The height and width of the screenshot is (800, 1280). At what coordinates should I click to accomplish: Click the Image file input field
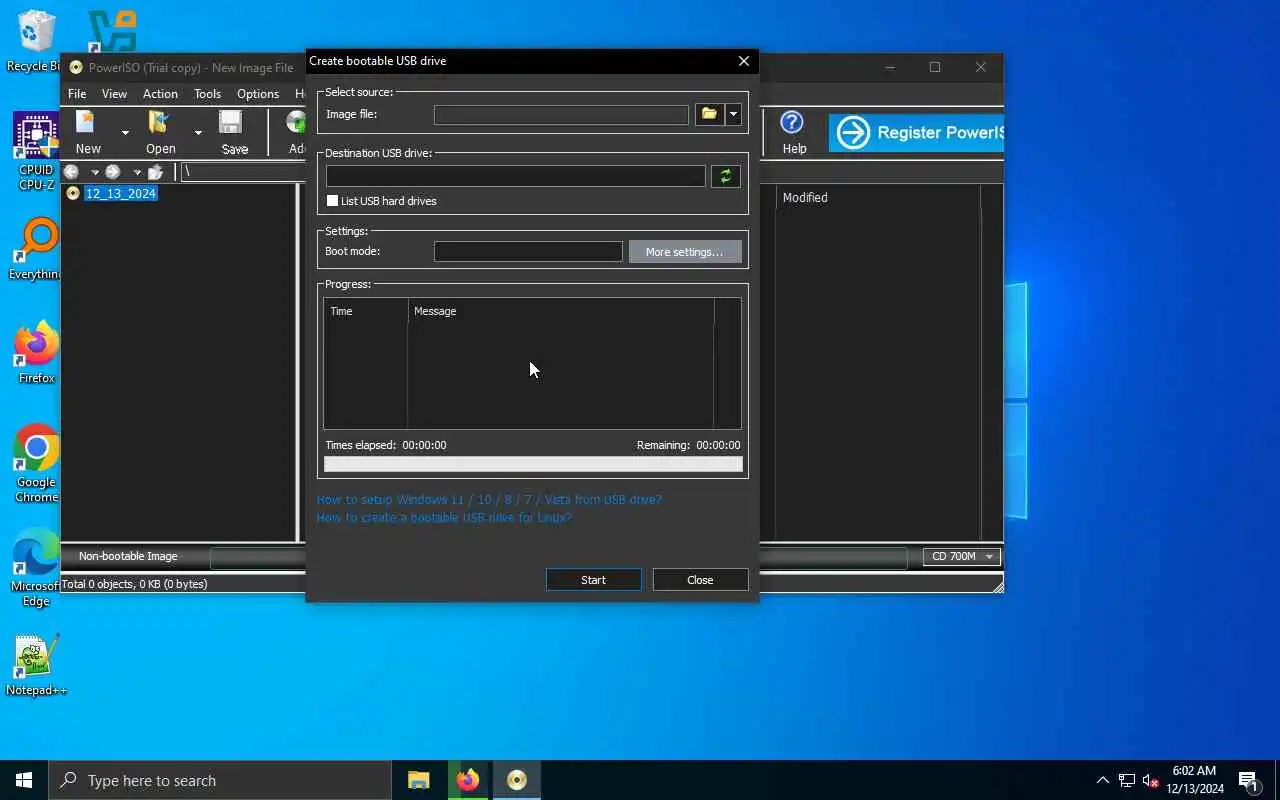[x=561, y=115]
